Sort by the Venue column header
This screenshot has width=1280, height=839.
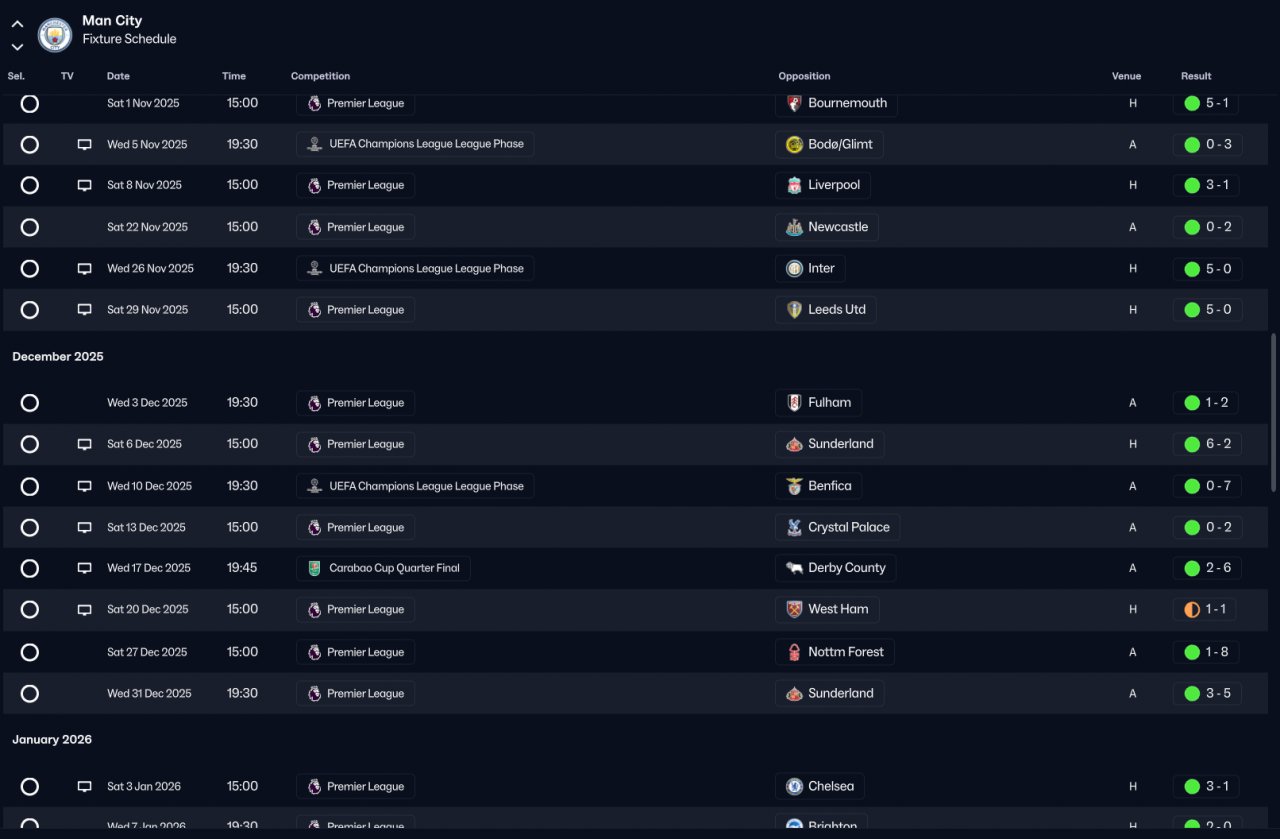click(1126, 76)
